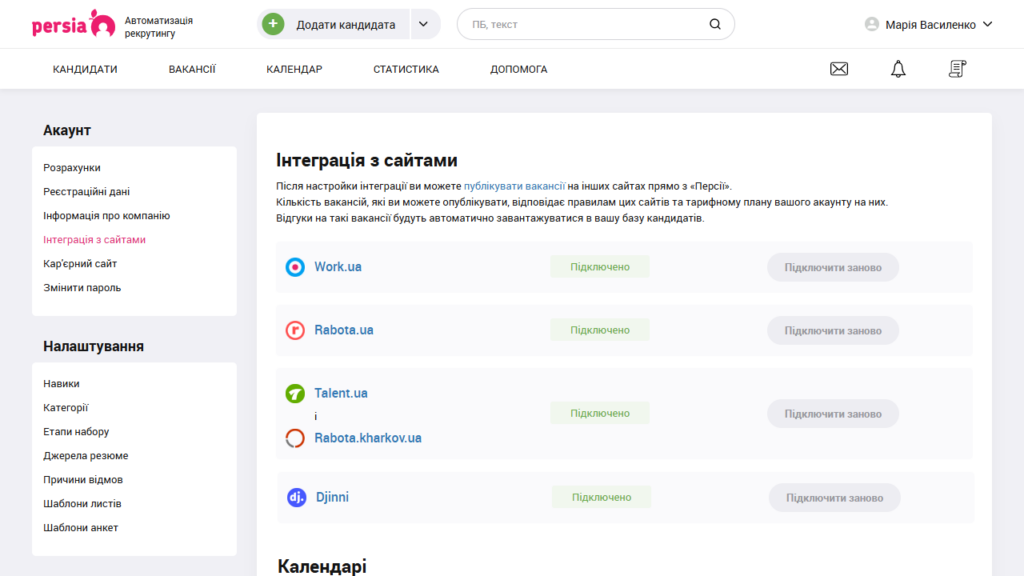Open Етапи набору settings

point(76,432)
